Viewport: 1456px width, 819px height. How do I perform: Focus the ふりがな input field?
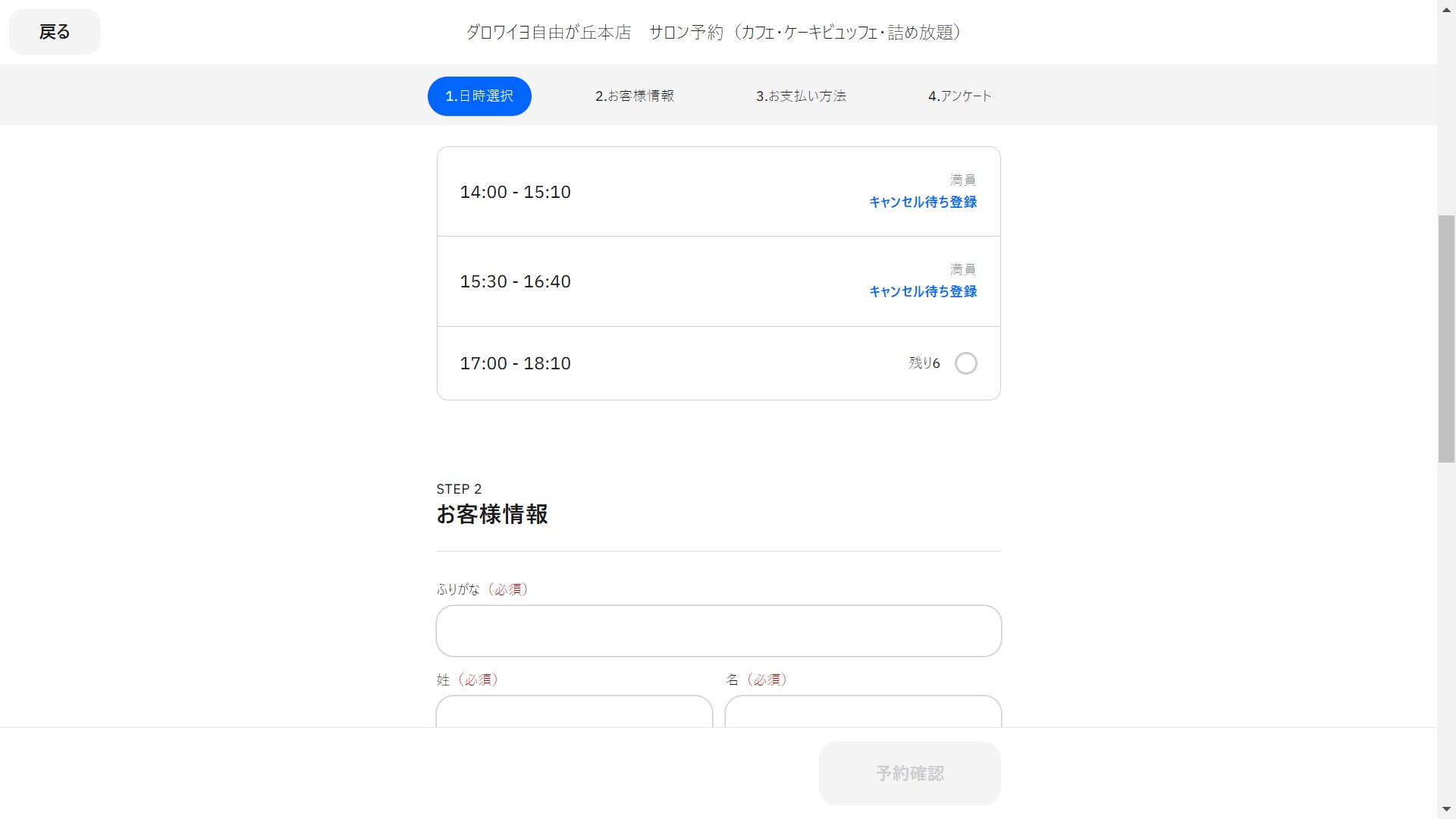719,631
